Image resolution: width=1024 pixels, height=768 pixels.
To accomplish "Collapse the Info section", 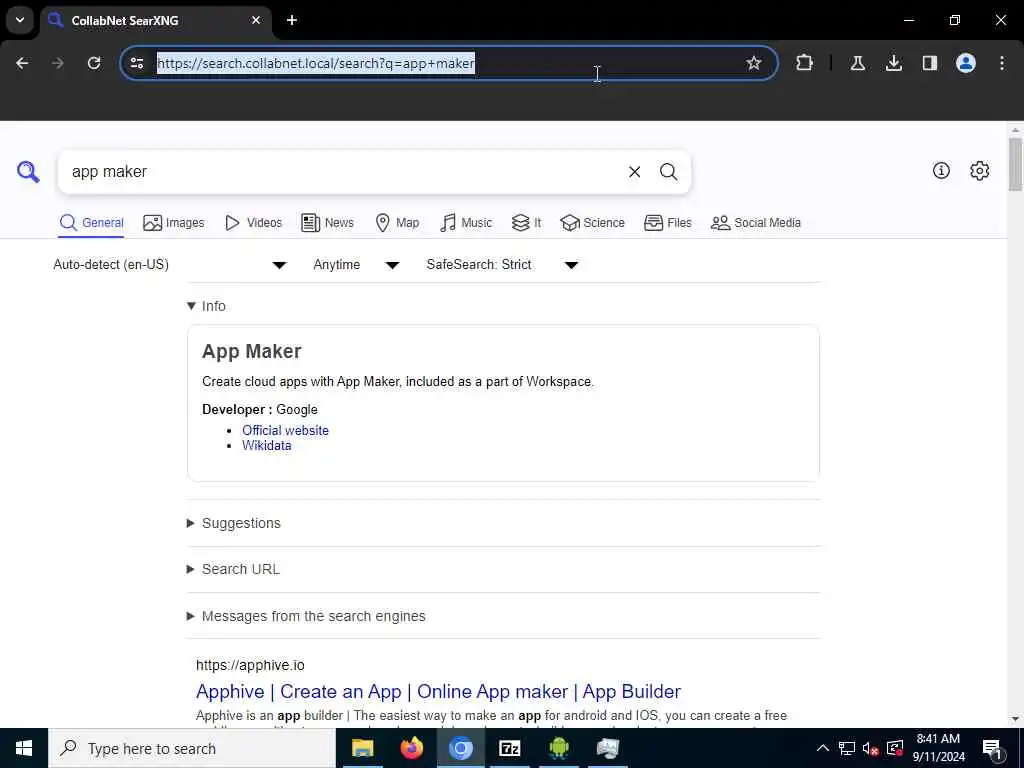I will click(x=206, y=306).
